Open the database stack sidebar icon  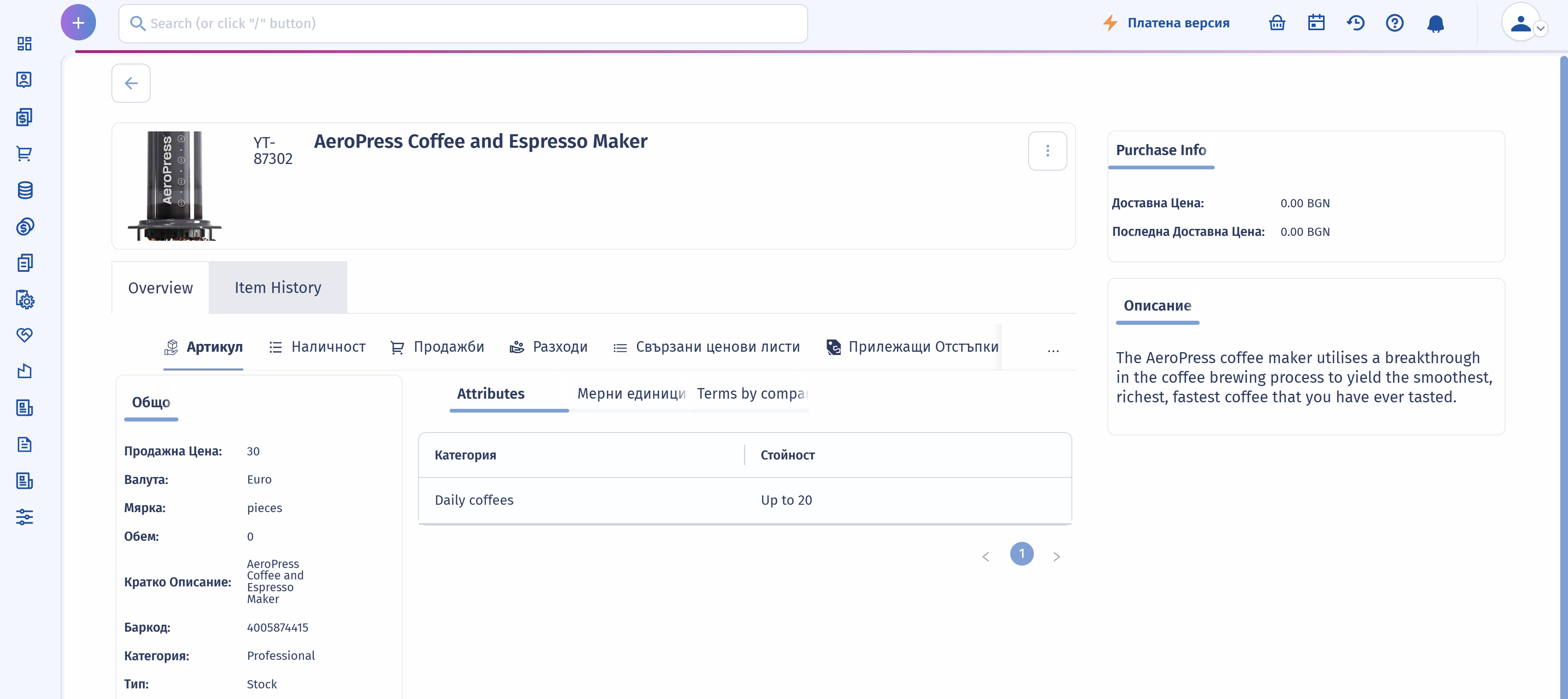(x=24, y=190)
